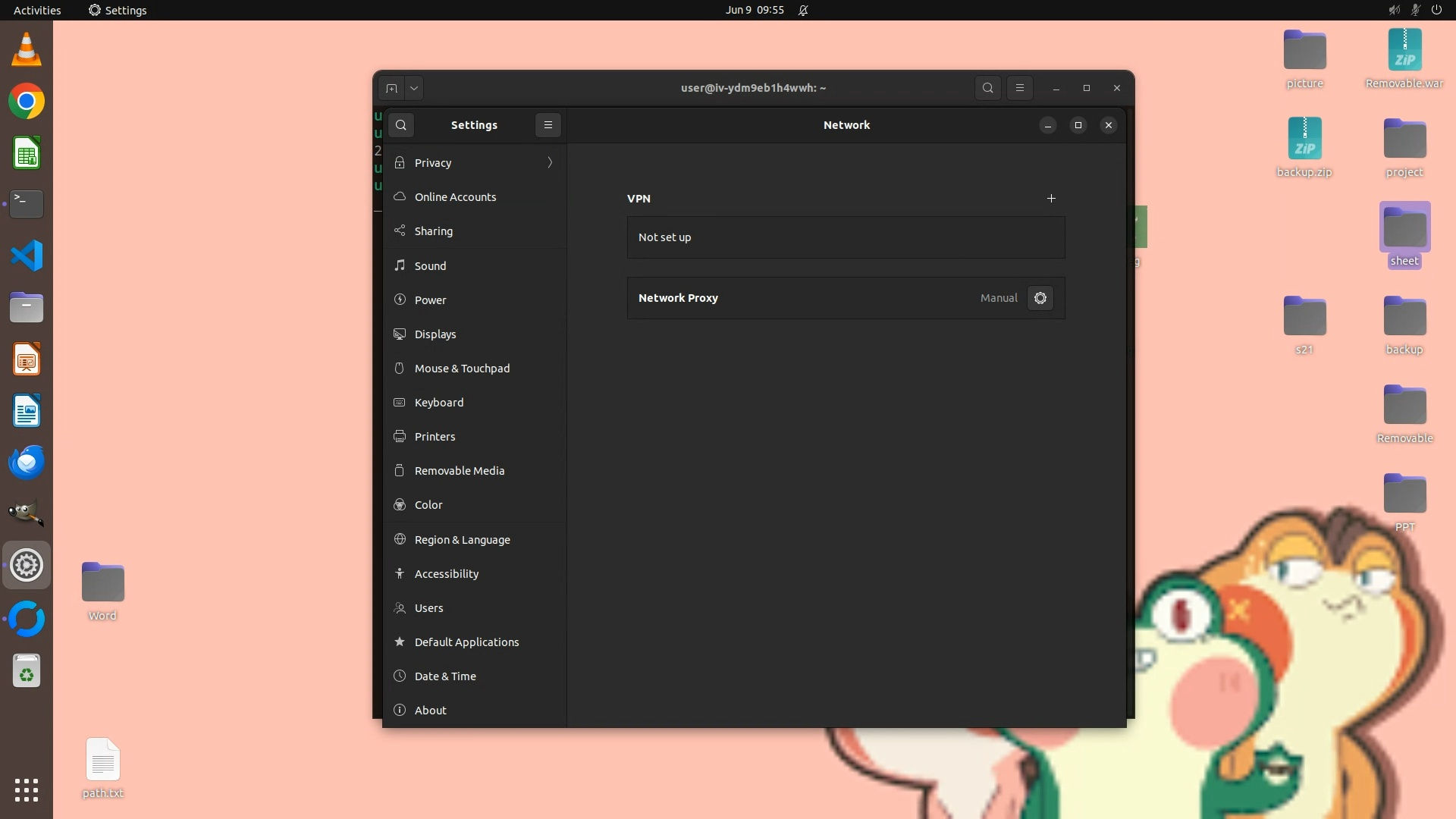Click terminal search icon
Viewport: 1456px width, 819px height.
987,88
